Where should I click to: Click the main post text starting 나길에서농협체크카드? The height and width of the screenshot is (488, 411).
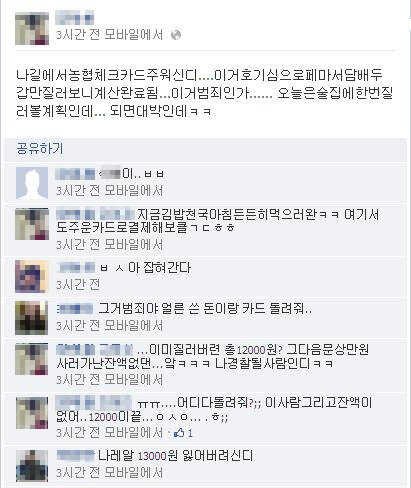click(204, 94)
